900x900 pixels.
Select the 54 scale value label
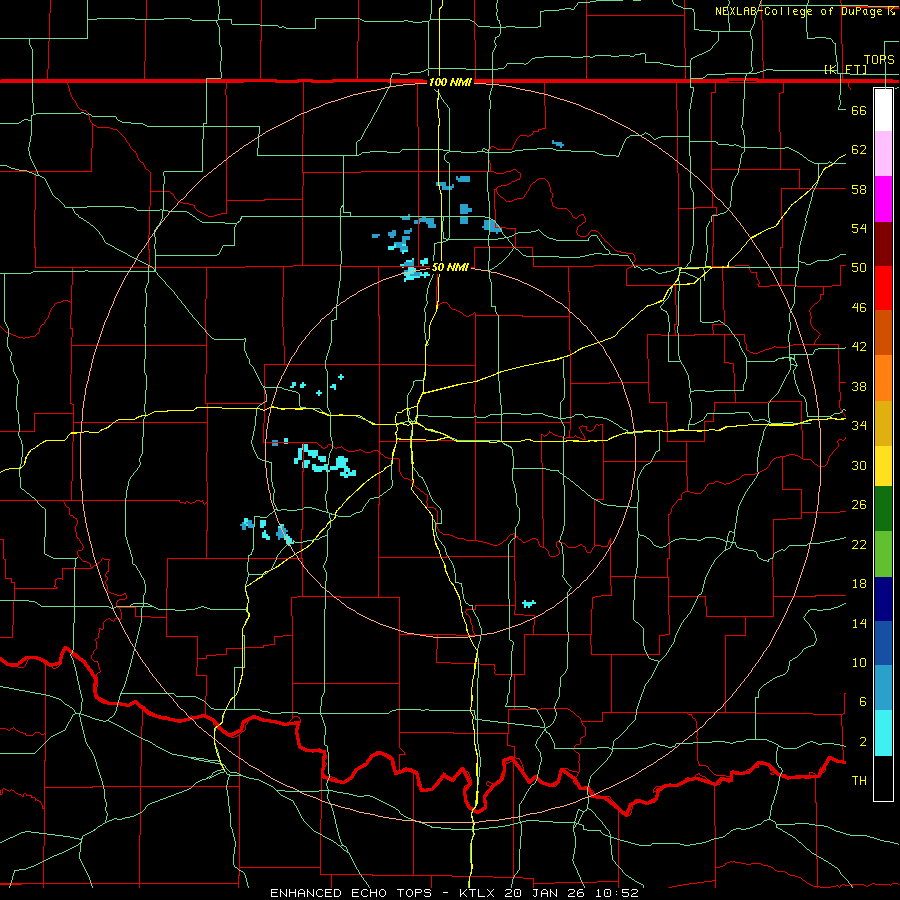(x=859, y=228)
